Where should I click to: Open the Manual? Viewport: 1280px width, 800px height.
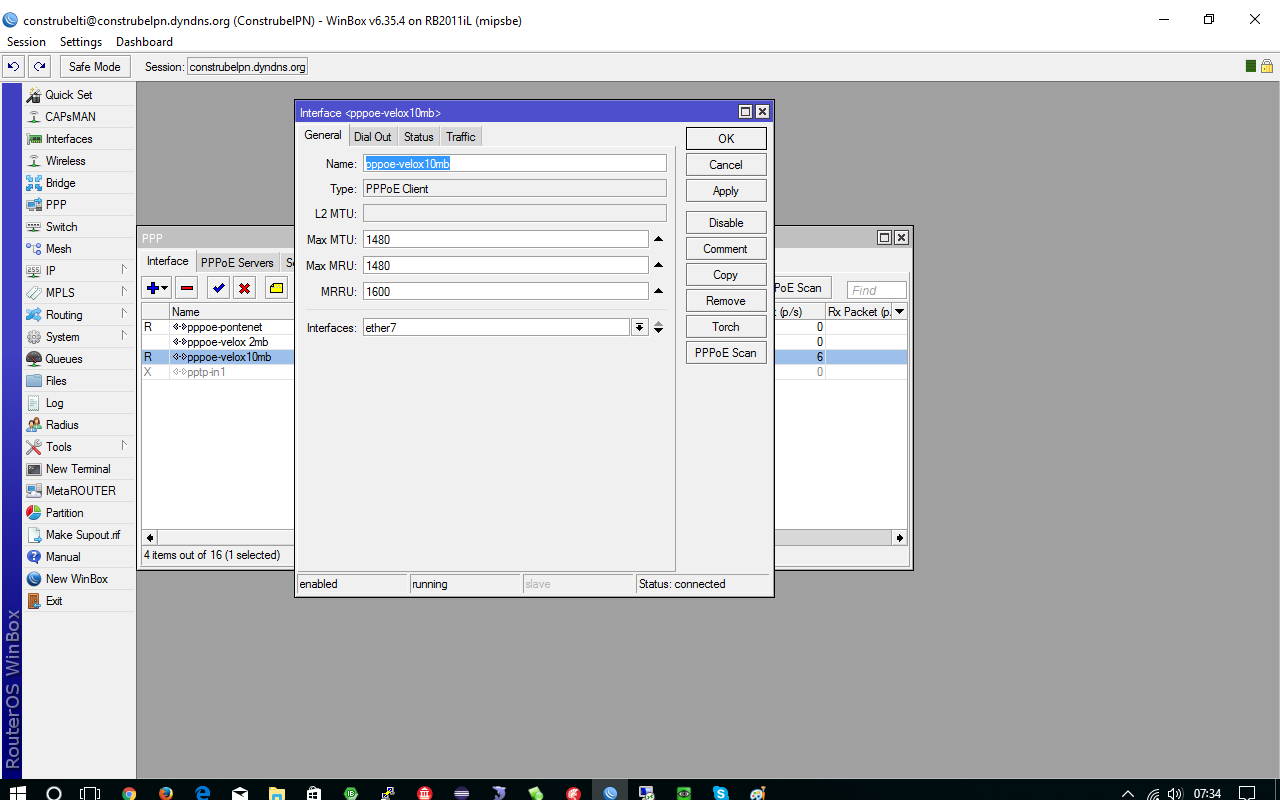coord(63,557)
